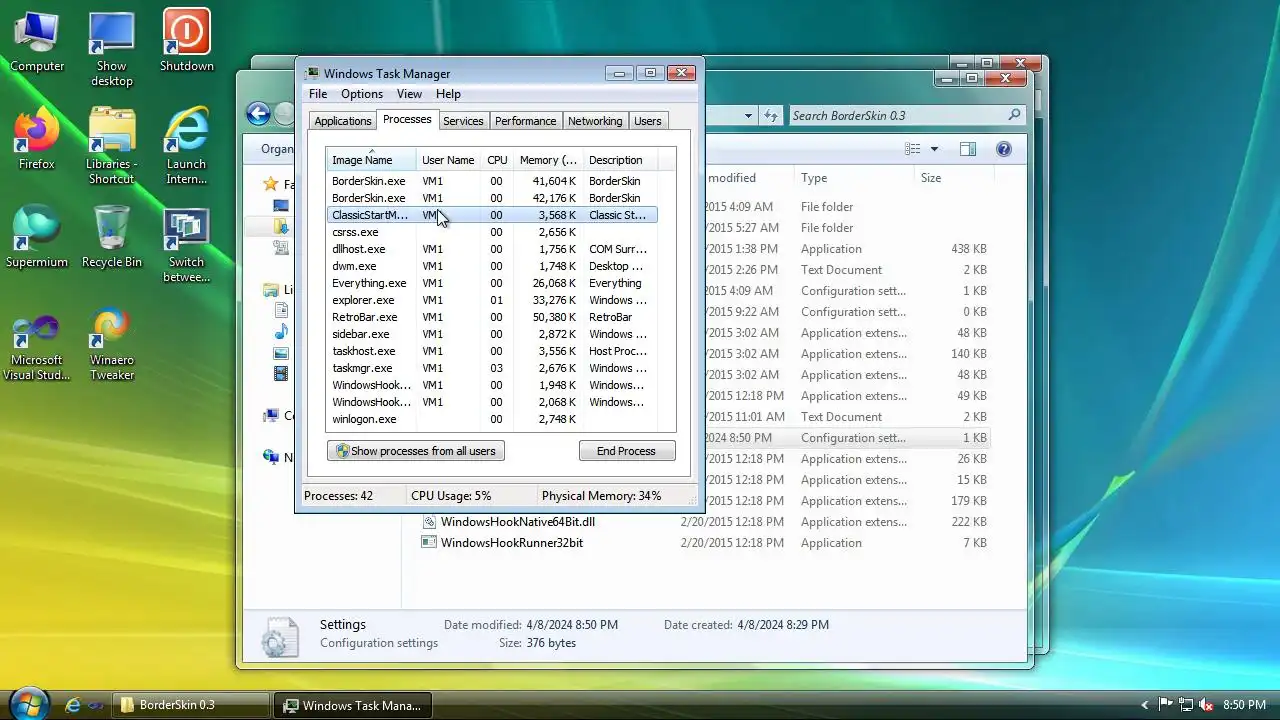Click the Windows Start orb
The height and width of the screenshot is (720, 1280).
[x=29, y=704]
